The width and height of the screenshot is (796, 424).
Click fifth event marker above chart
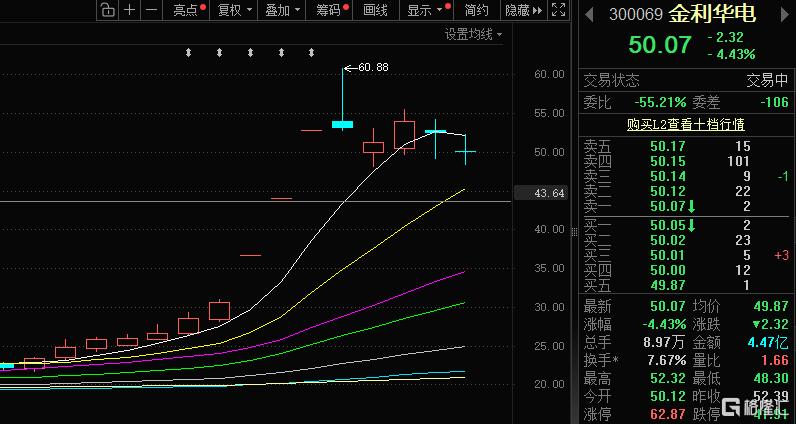pos(312,52)
